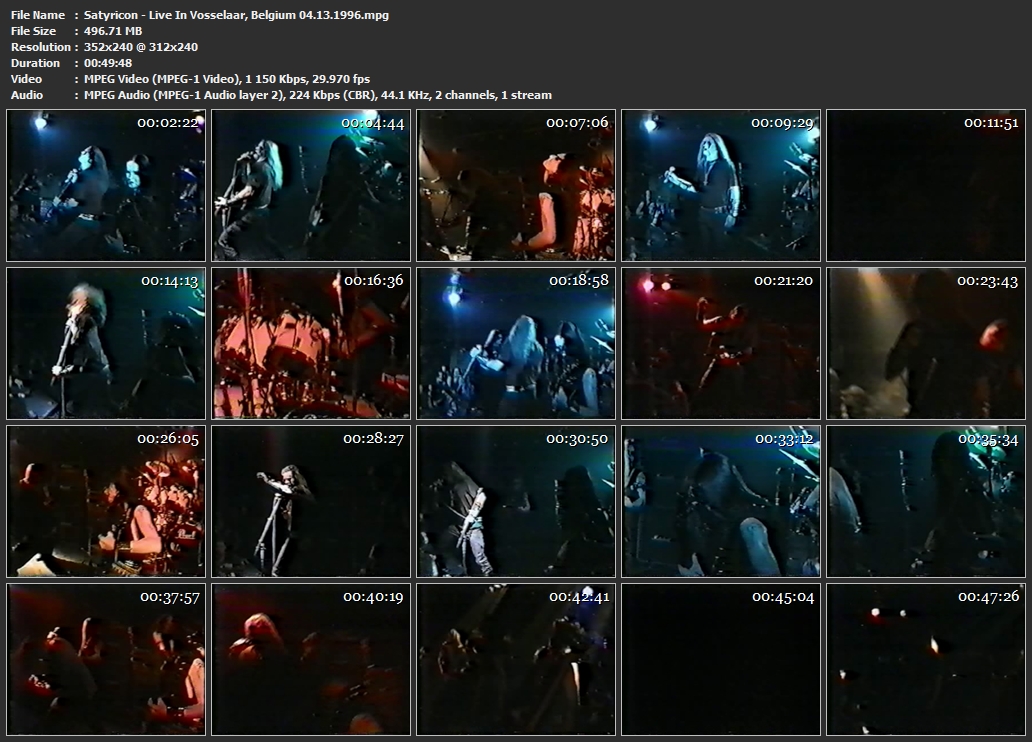Click the 'Audio' label
This screenshot has height=742, width=1032.
point(27,95)
